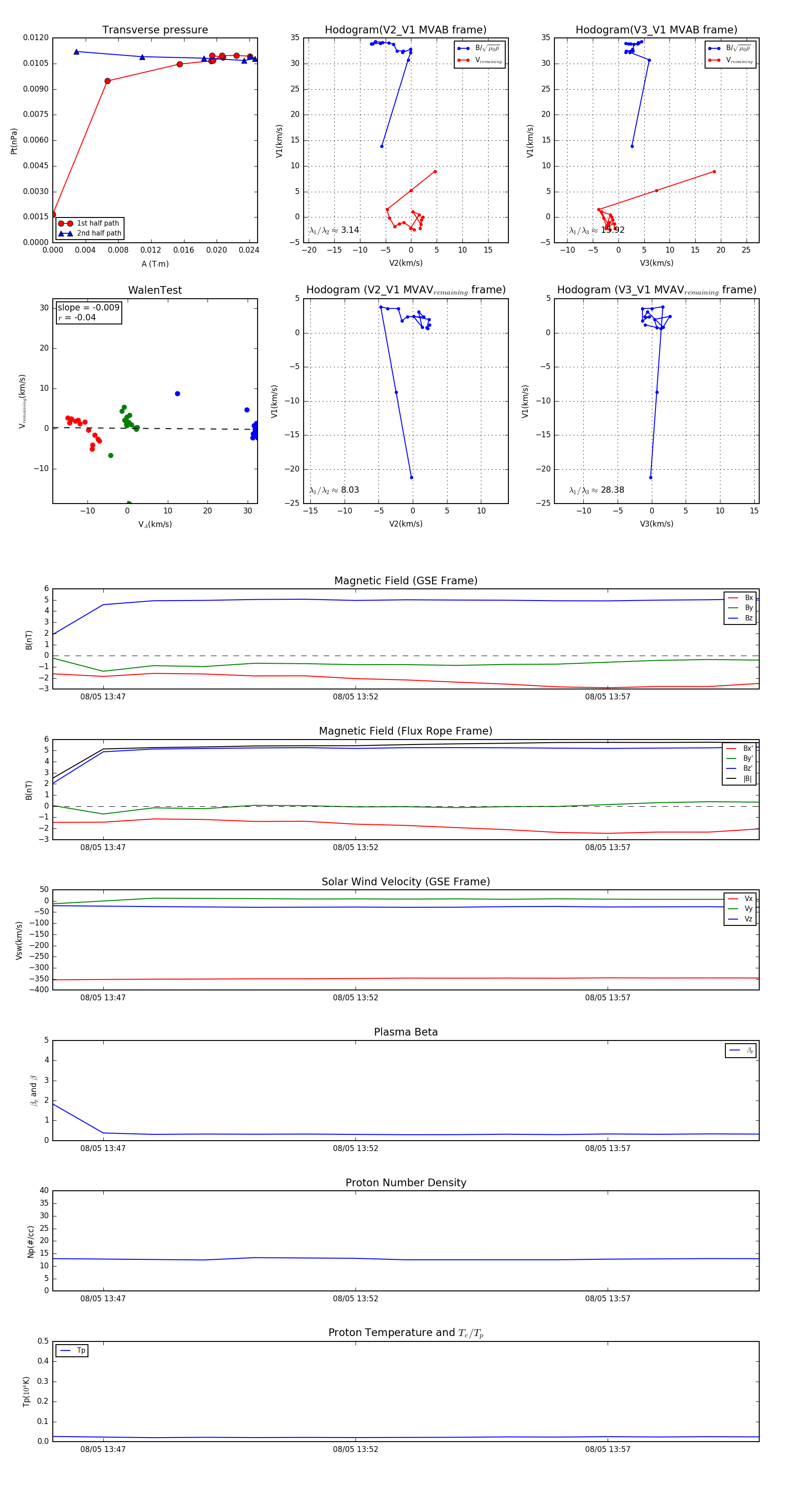Click the V3_V1 MVAV remaining frame hodogram title
The image size is (812, 1489).
pyautogui.click(x=656, y=290)
